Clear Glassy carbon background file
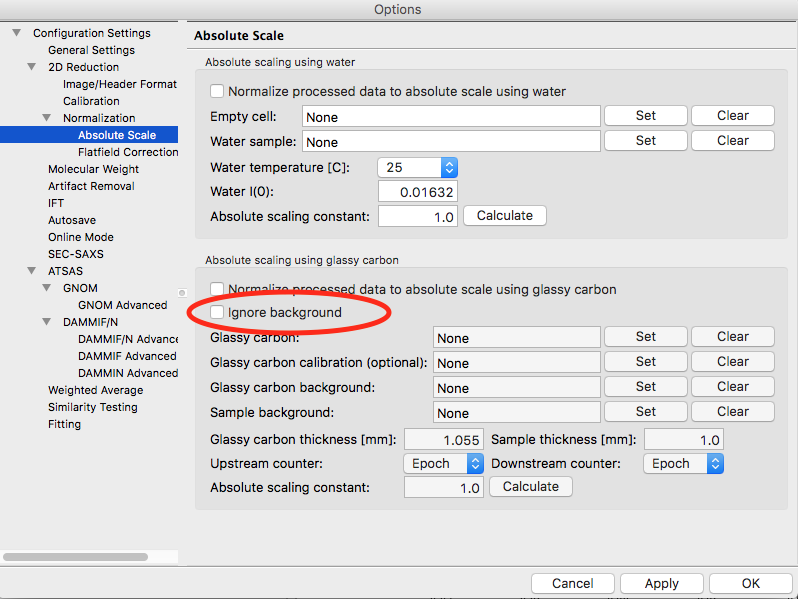The width and height of the screenshot is (798, 599). pyautogui.click(x=733, y=386)
